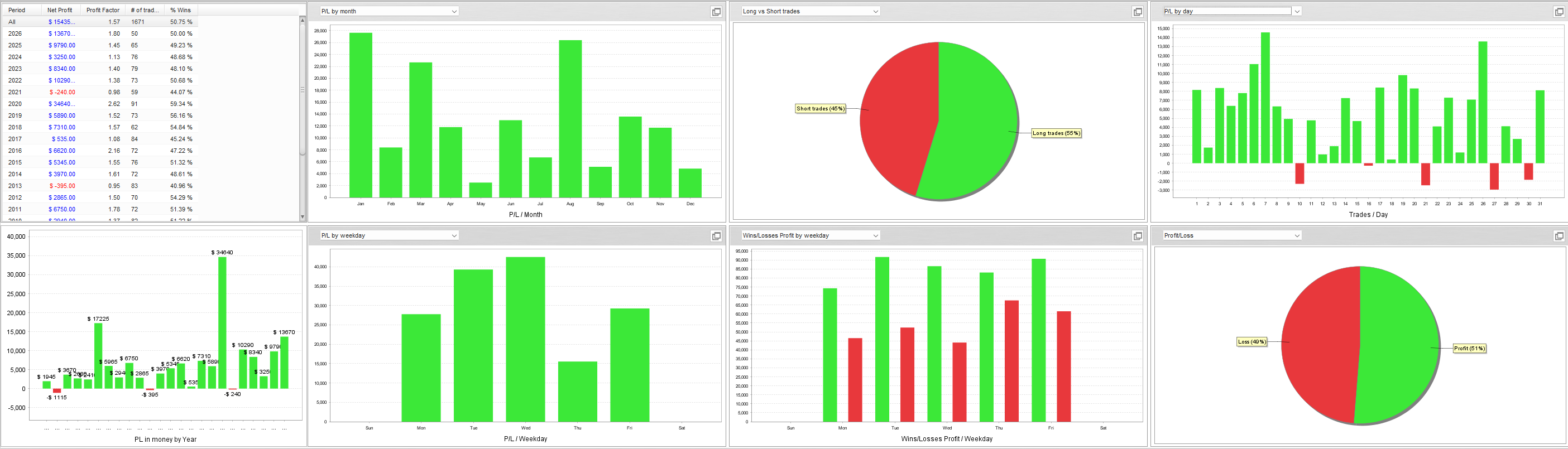Sort table by the # of trades column header
Screen dimensions: 1568x449
click(145, 9)
